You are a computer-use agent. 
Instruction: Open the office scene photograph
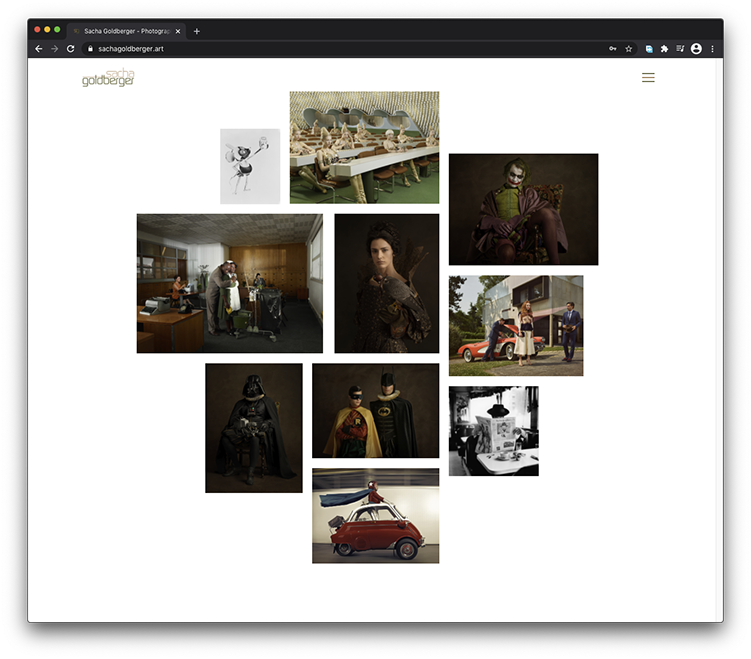click(229, 283)
